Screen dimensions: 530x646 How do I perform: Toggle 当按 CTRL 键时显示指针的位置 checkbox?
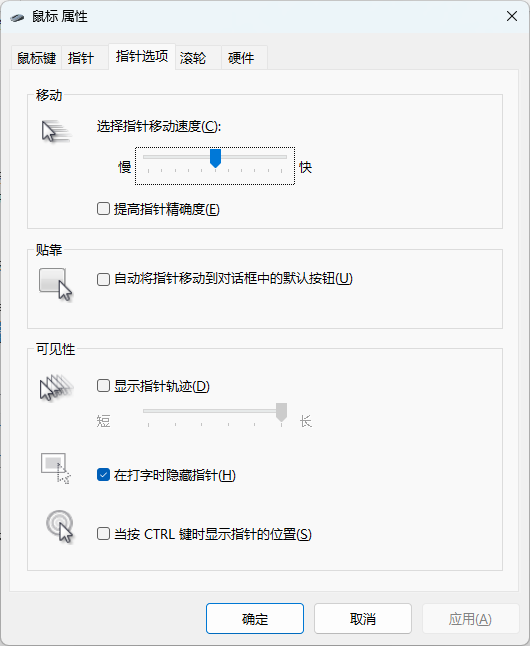click(x=103, y=534)
